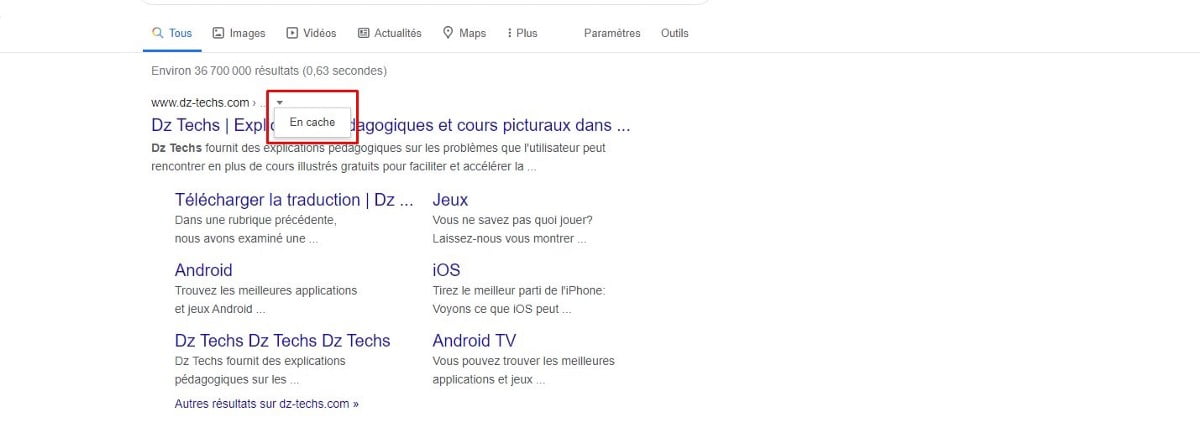Screen dimensions: 1200x427
Task: Open the Télécharger la traduction sitelink
Action: 293,200
